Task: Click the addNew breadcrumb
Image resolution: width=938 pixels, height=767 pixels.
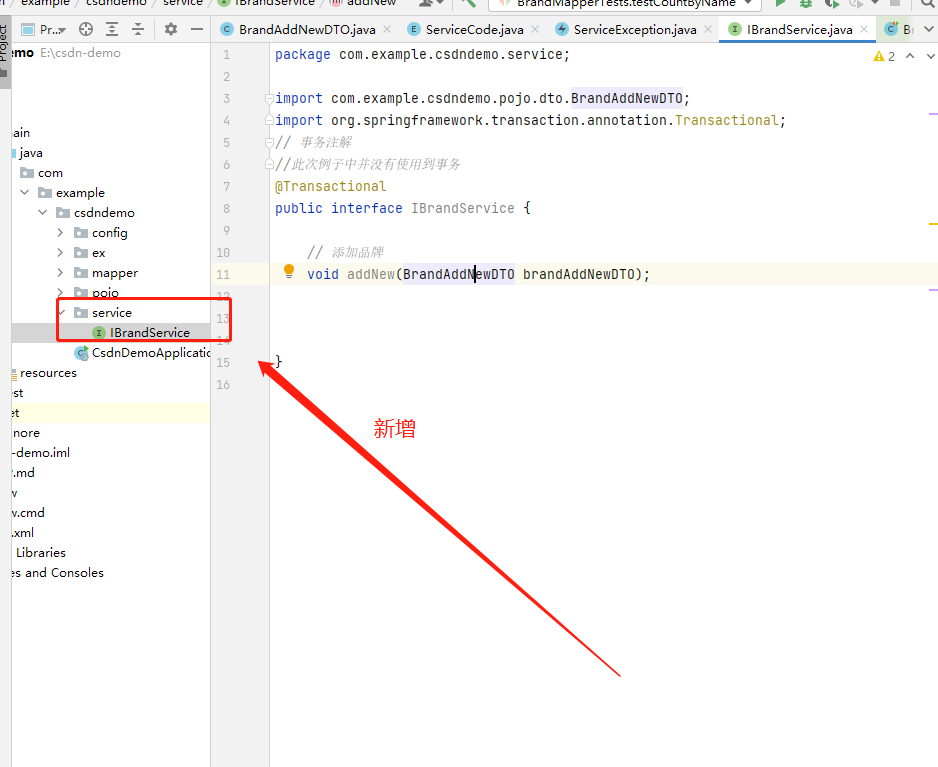Action: click(363, 3)
